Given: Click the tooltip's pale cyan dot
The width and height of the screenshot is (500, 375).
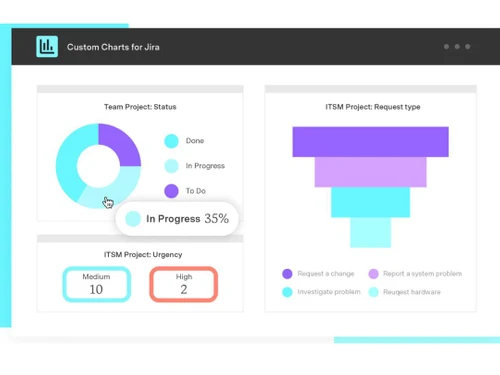Looking at the screenshot, I should click(133, 219).
